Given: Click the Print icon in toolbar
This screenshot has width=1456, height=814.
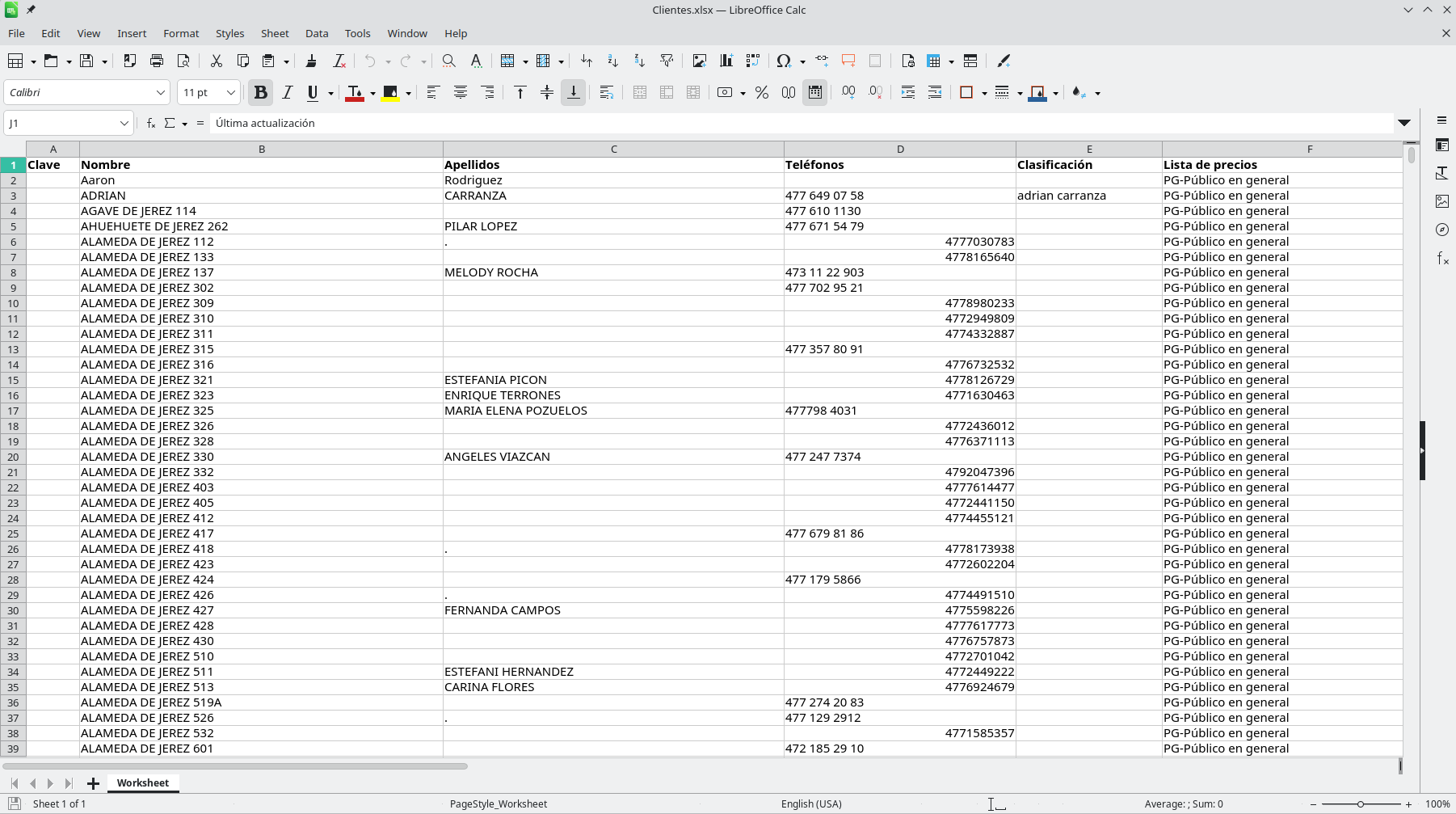Looking at the screenshot, I should tap(157, 61).
